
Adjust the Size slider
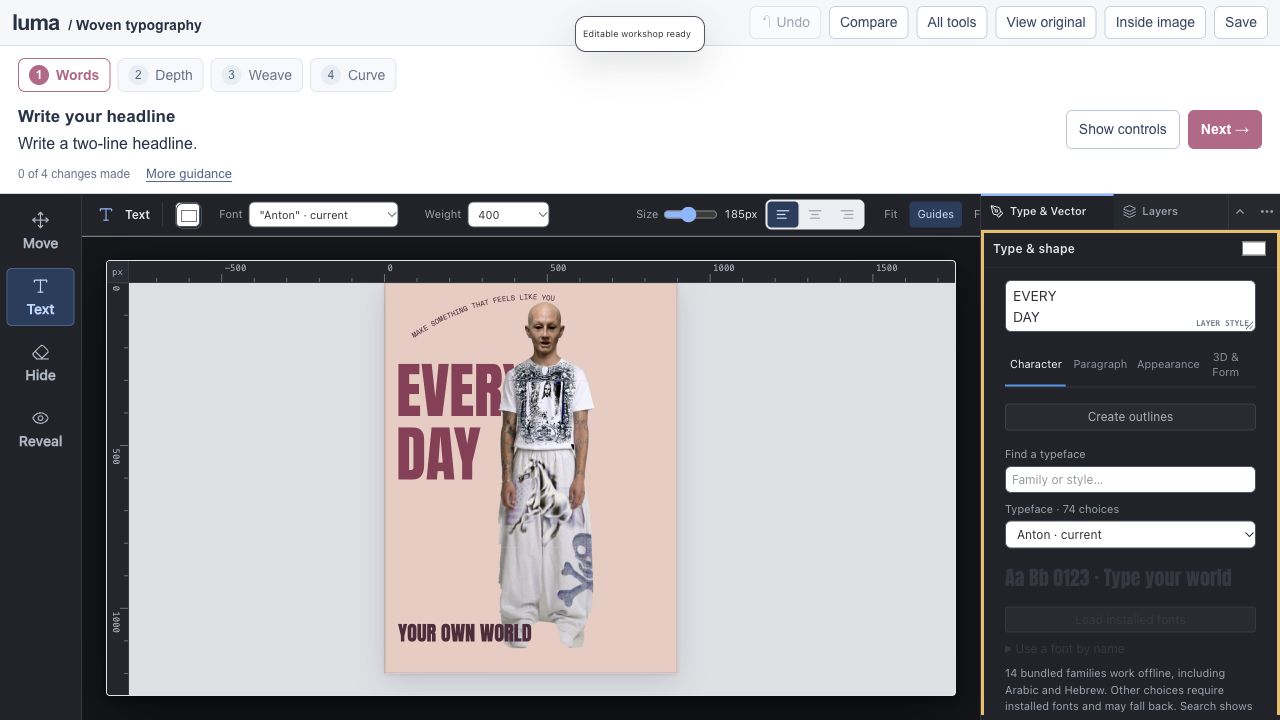690,215
